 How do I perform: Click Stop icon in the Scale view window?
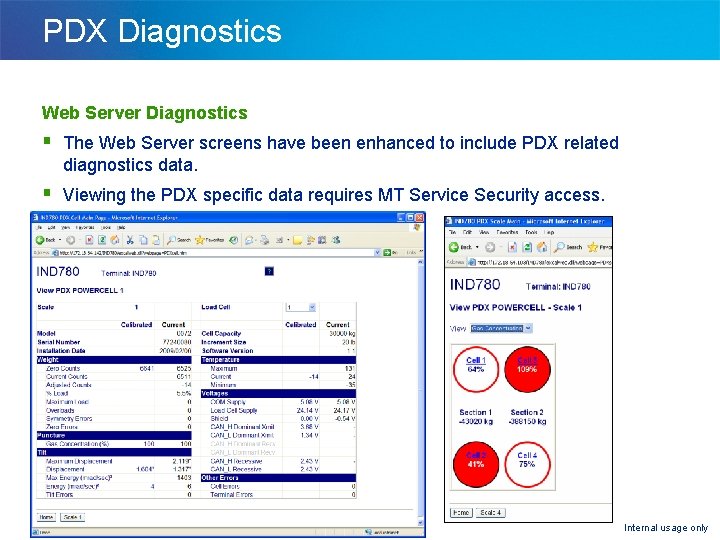pos(512,247)
